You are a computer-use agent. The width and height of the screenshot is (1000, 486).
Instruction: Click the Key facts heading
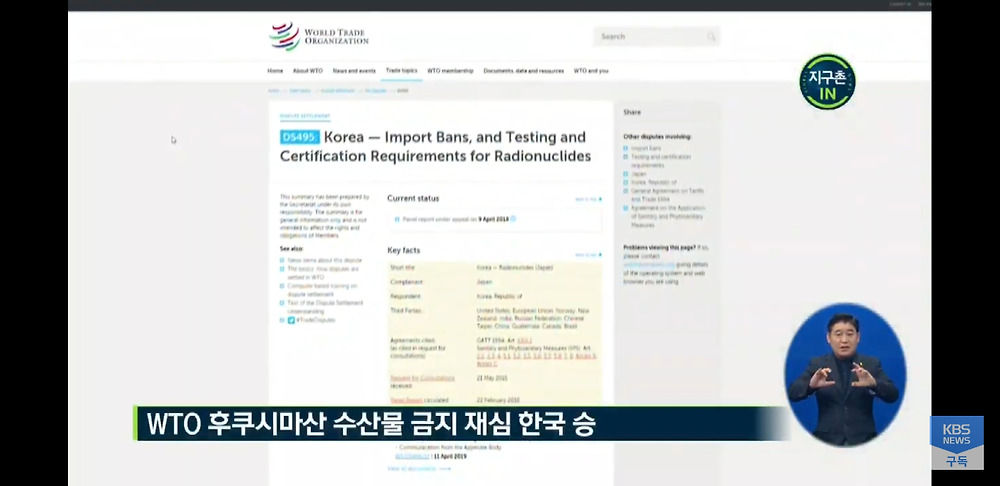pyautogui.click(x=404, y=251)
